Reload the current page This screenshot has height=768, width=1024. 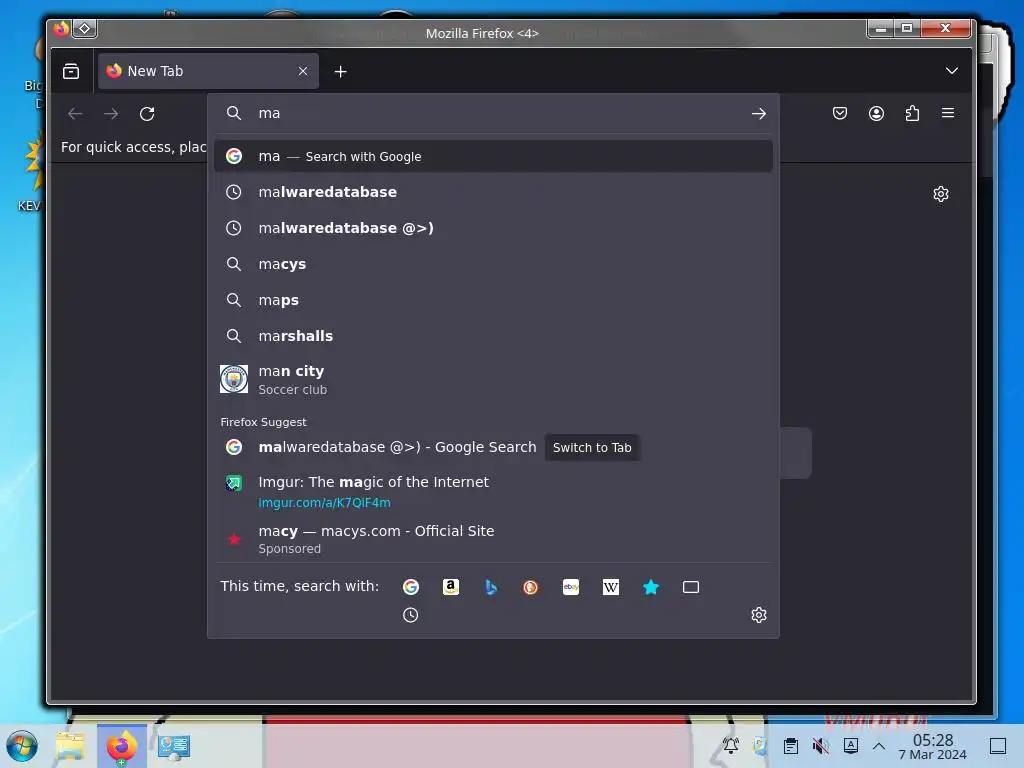click(x=147, y=114)
